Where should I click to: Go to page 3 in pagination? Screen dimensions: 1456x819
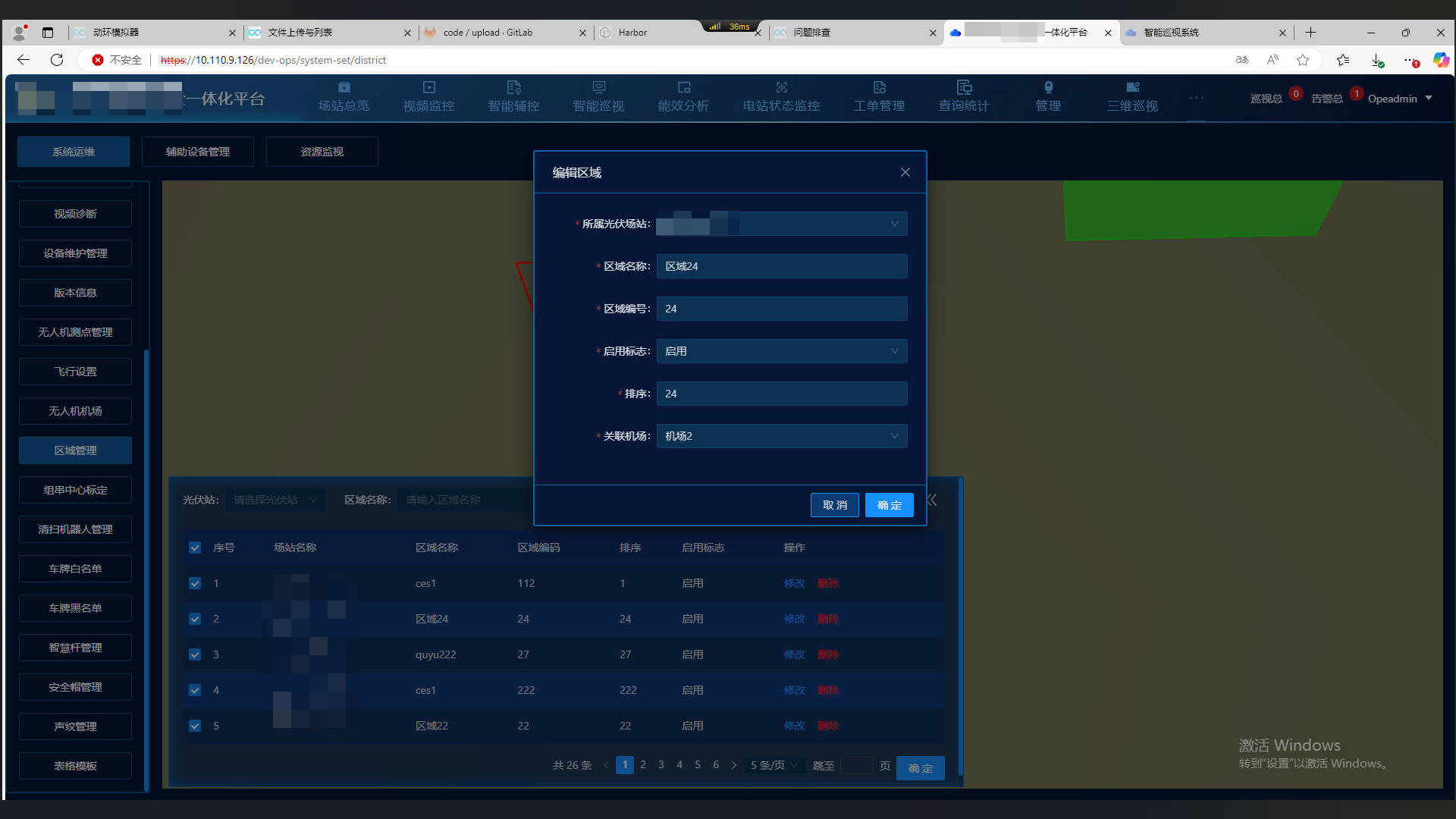661,764
